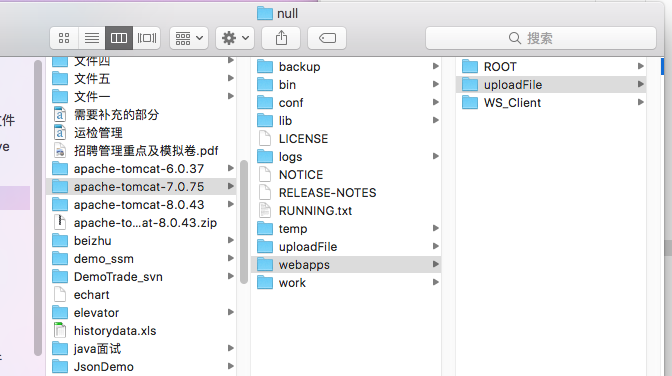Click the edit tags button

pos(327,38)
